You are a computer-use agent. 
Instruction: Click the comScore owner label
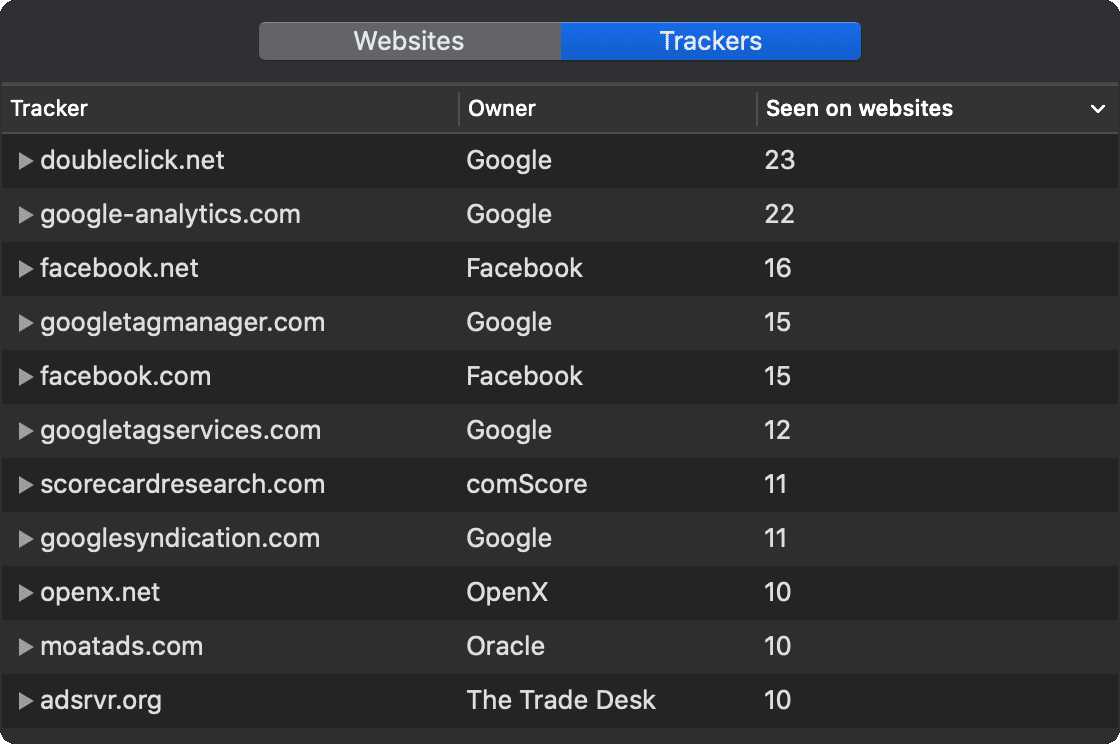click(527, 484)
